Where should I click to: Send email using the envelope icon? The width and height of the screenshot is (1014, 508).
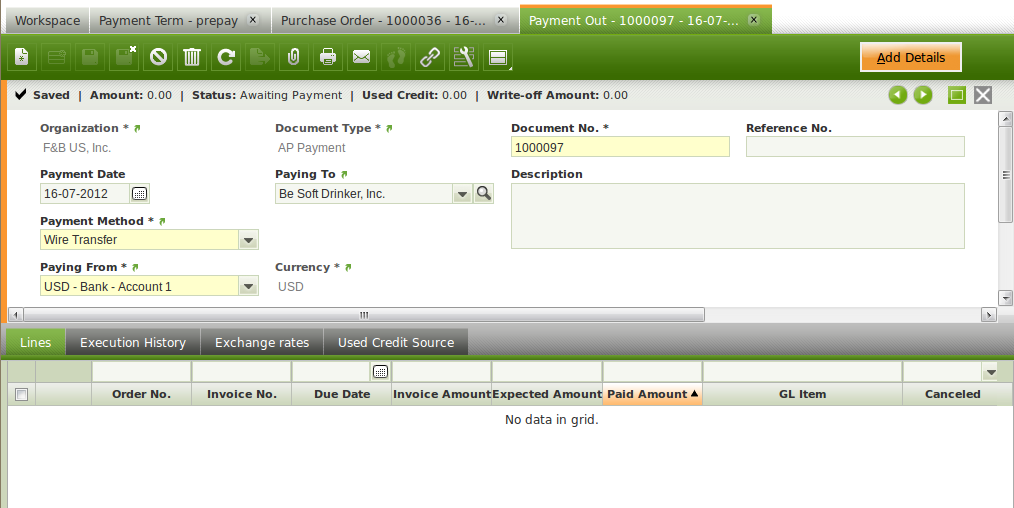pyautogui.click(x=361, y=58)
